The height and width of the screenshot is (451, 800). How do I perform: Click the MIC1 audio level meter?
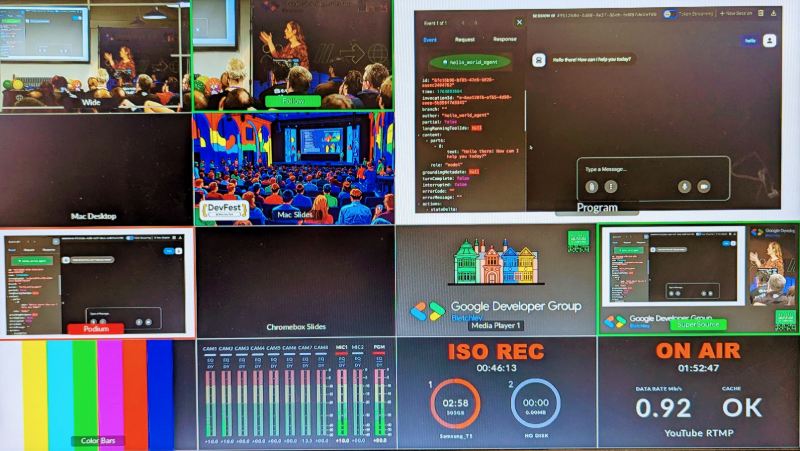tap(342, 397)
